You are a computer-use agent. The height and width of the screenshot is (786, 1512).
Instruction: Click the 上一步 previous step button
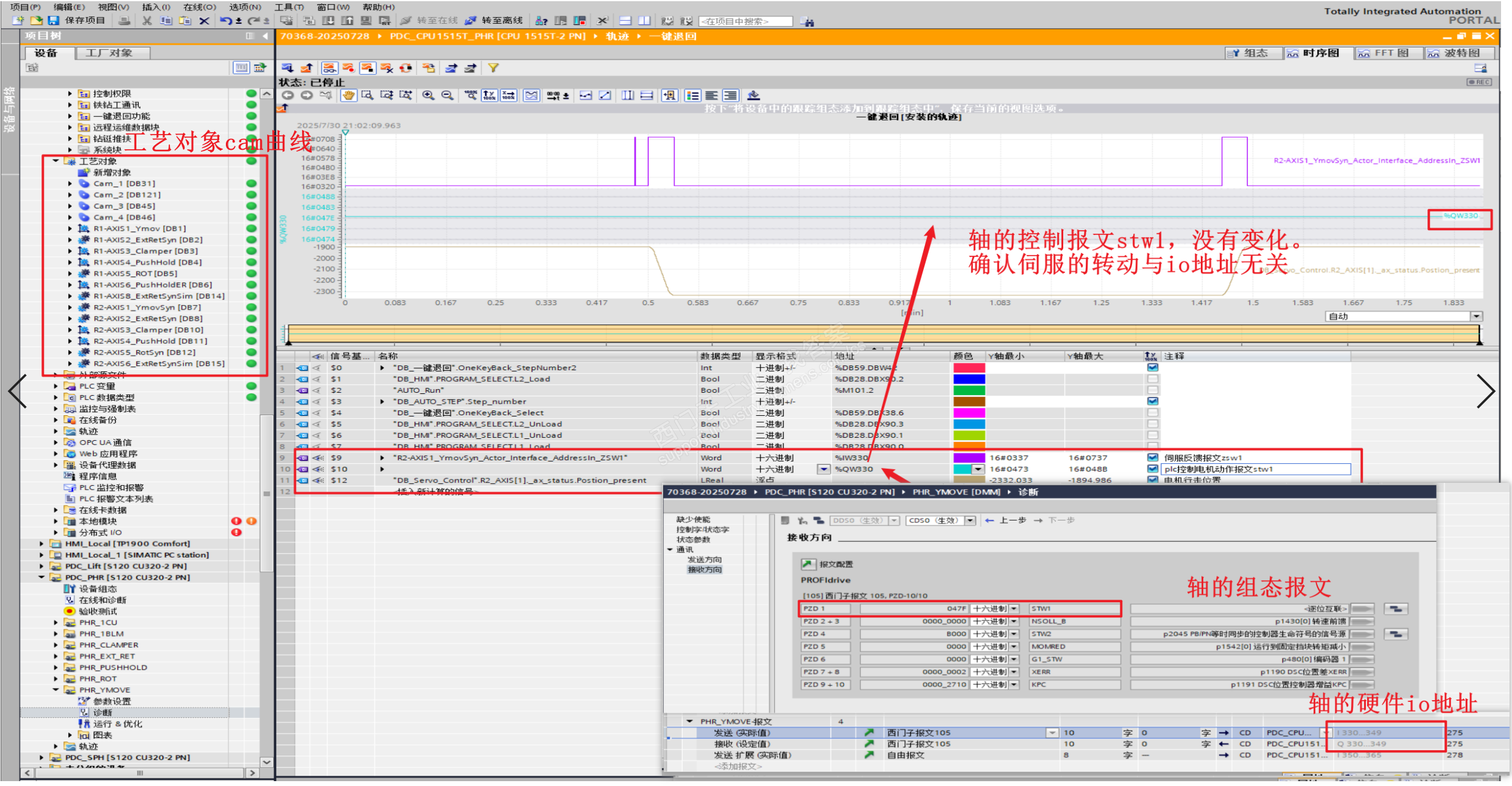click(x=1005, y=521)
